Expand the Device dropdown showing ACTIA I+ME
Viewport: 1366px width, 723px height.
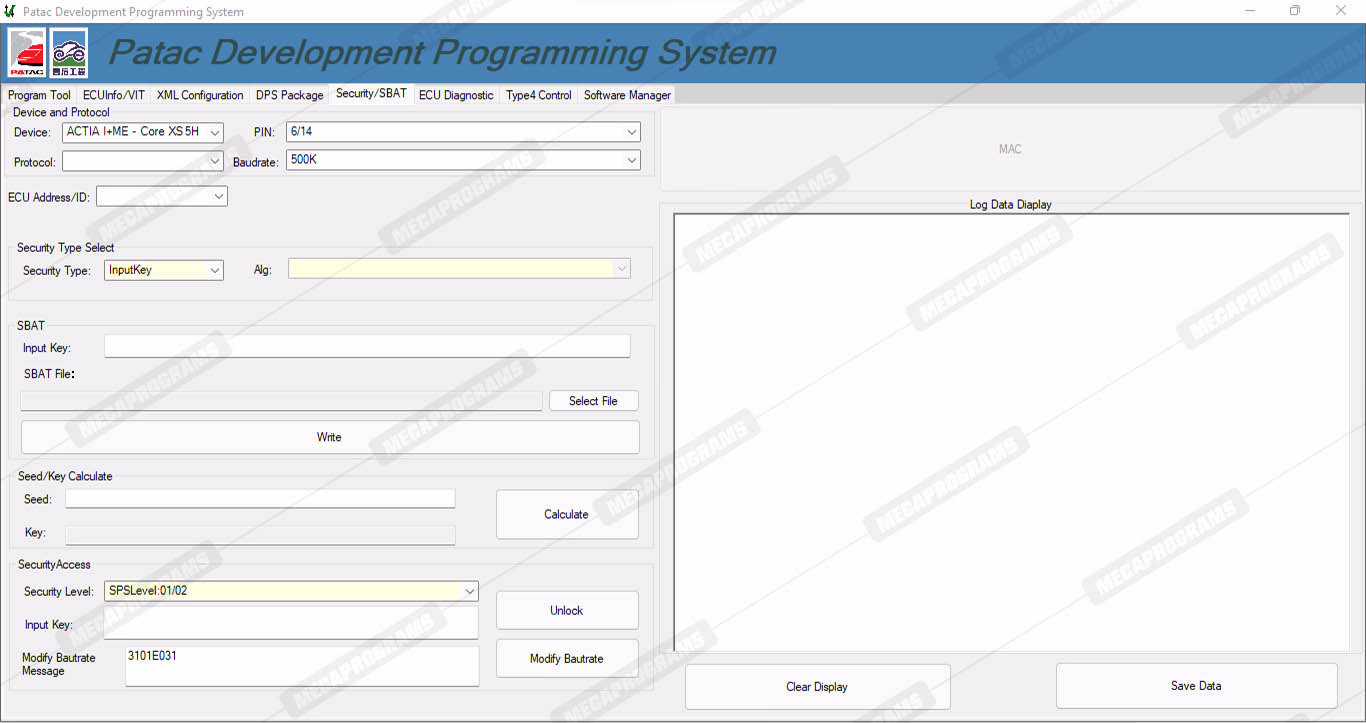coord(143,132)
